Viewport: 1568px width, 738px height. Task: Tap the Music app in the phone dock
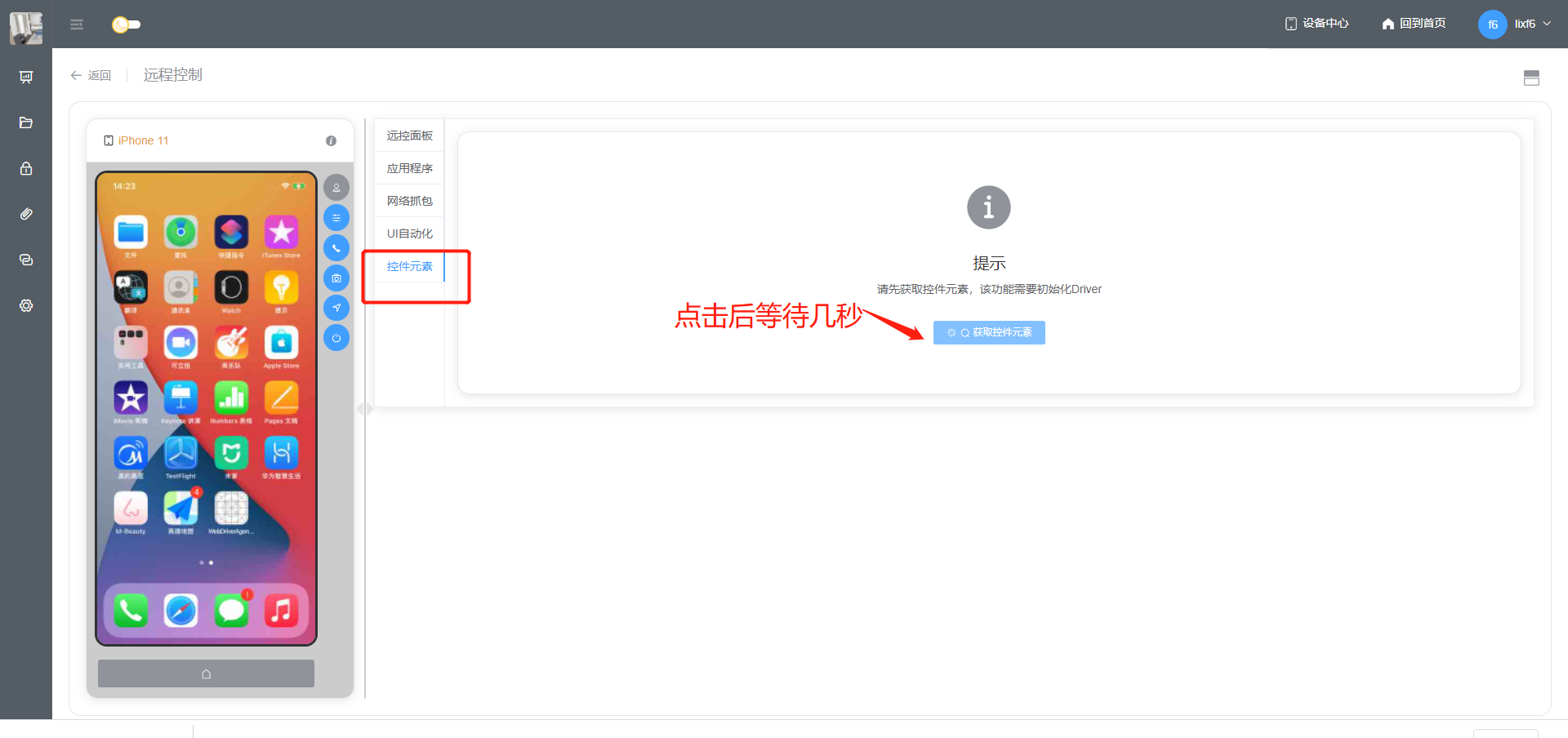click(x=281, y=610)
